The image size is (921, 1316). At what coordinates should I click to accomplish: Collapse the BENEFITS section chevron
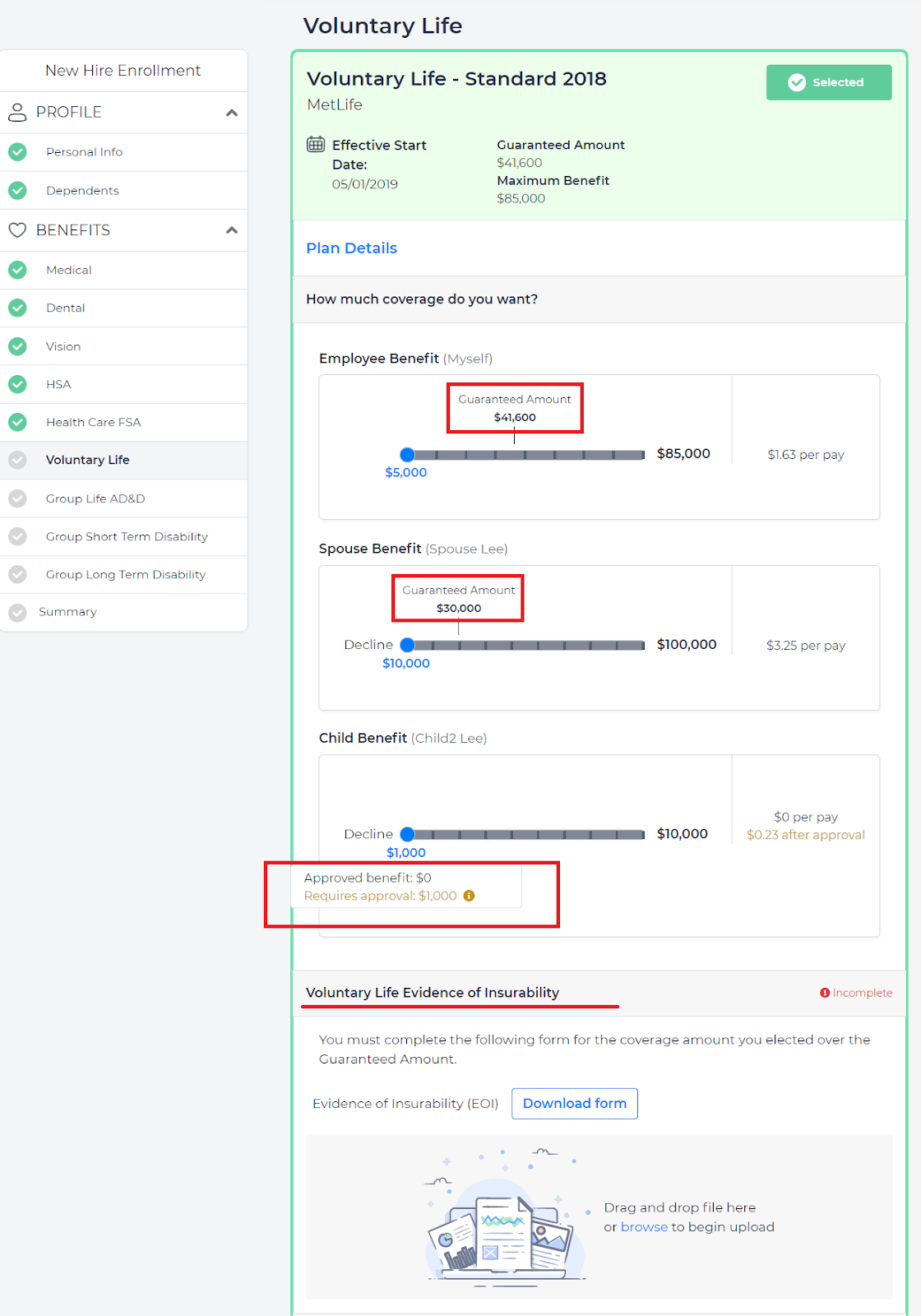pos(232,230)
